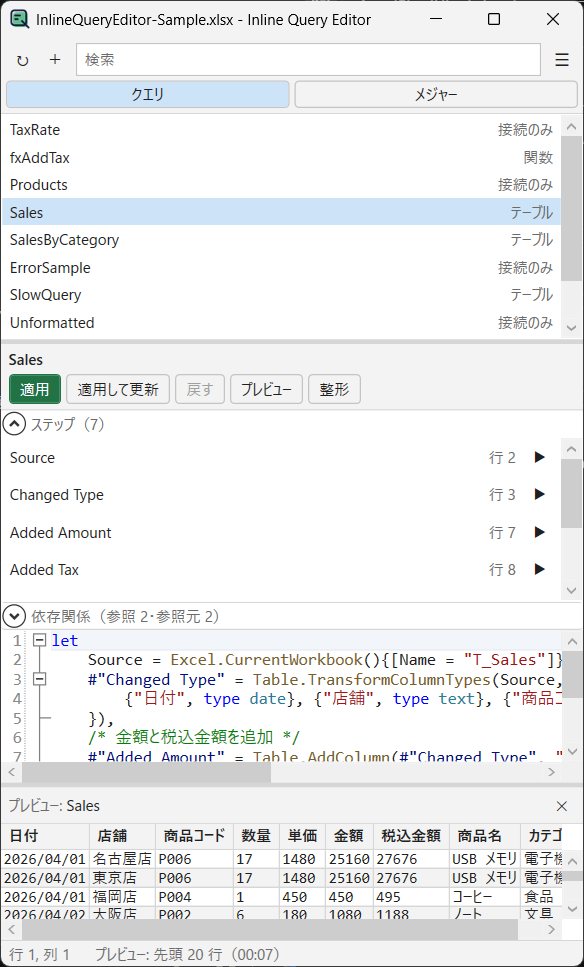Click into the 検索 search field
Image resolution: width=584 pixels, height=967 pixels.
pos(308,60)
